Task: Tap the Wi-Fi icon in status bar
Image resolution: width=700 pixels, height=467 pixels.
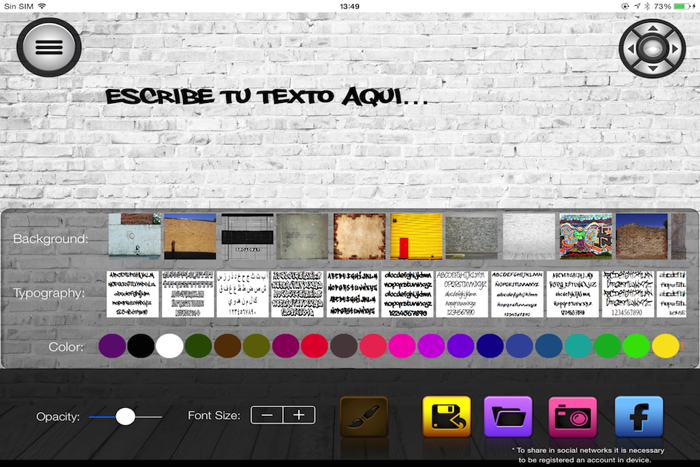Action: click(x=42, y=6)
